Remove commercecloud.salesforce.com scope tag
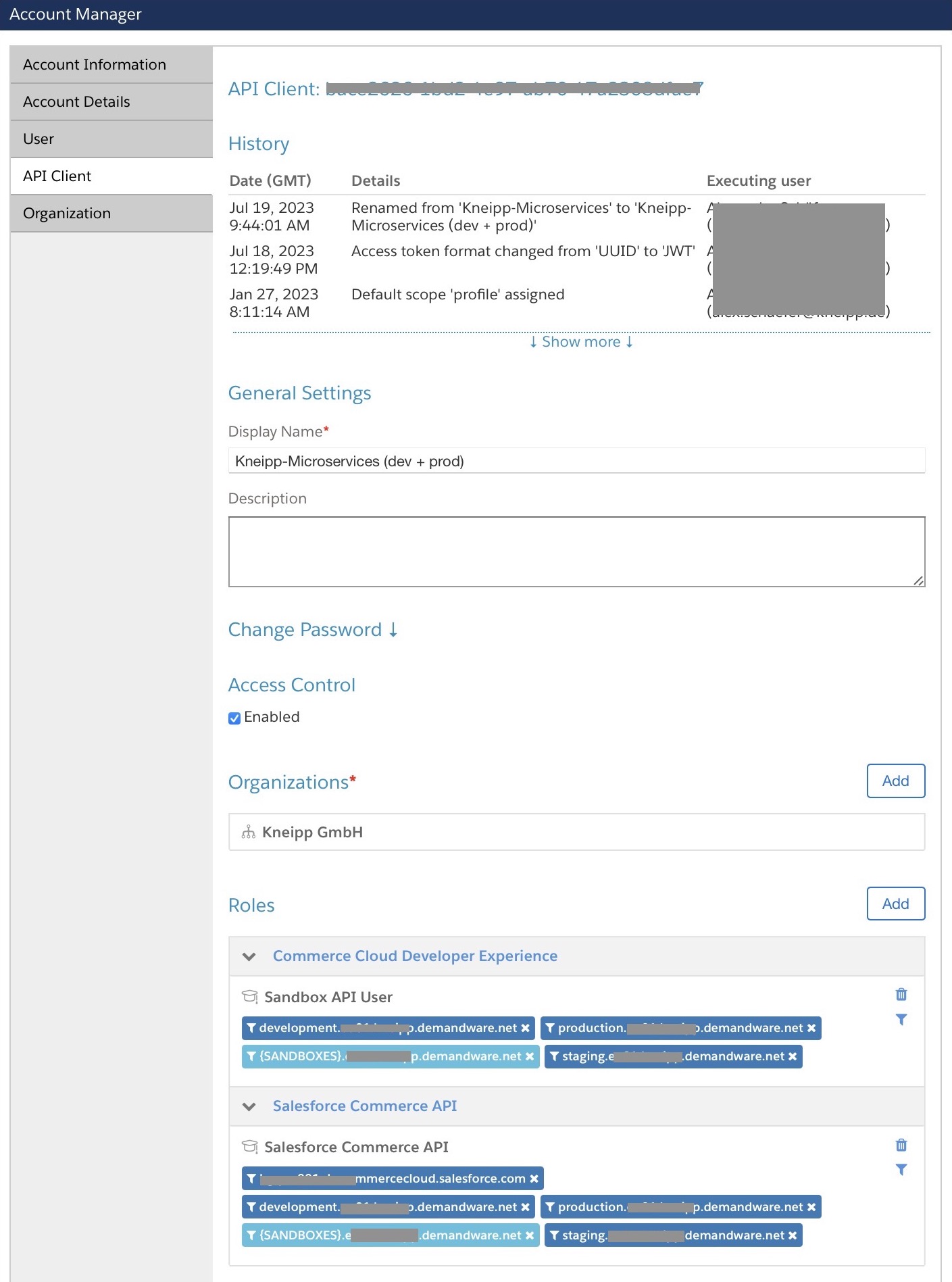The height and width of the screenshot is (1282, 952). (534, 1179)
